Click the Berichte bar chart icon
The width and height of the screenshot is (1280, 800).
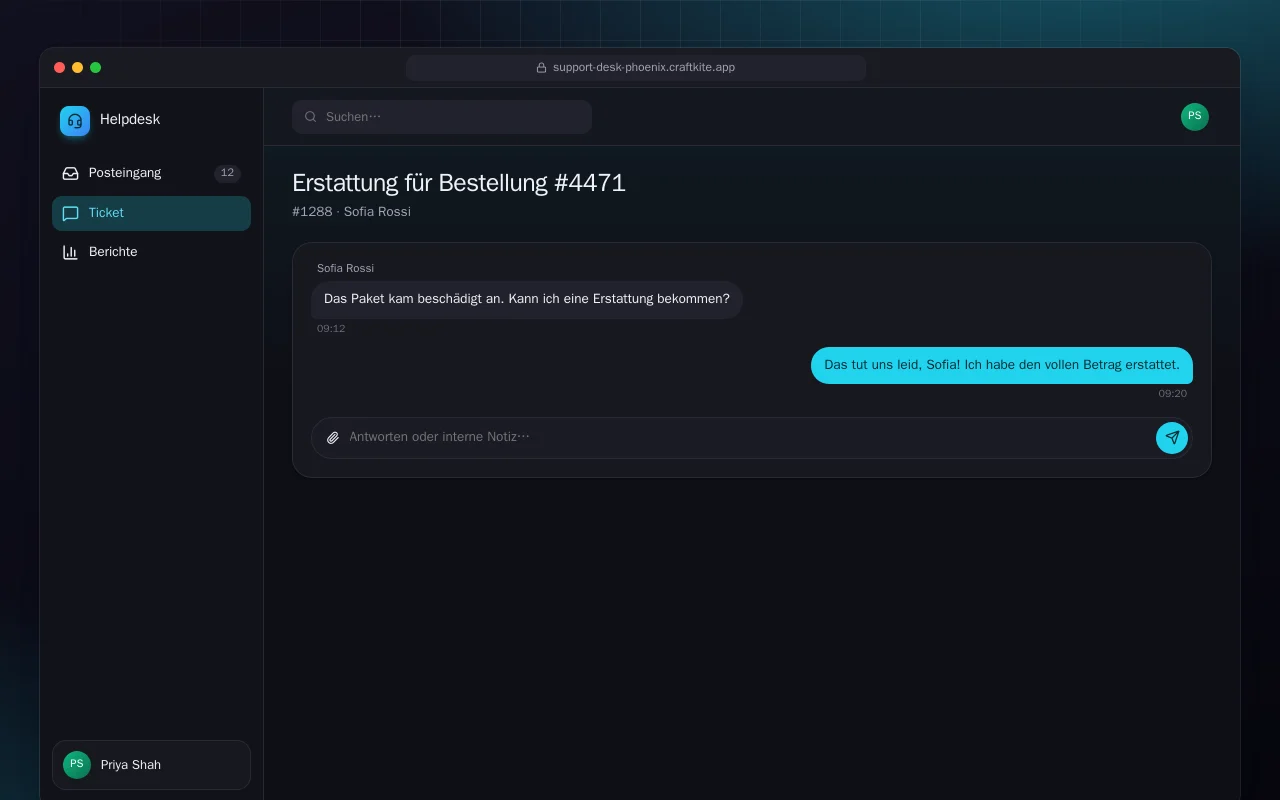(70, 252)
